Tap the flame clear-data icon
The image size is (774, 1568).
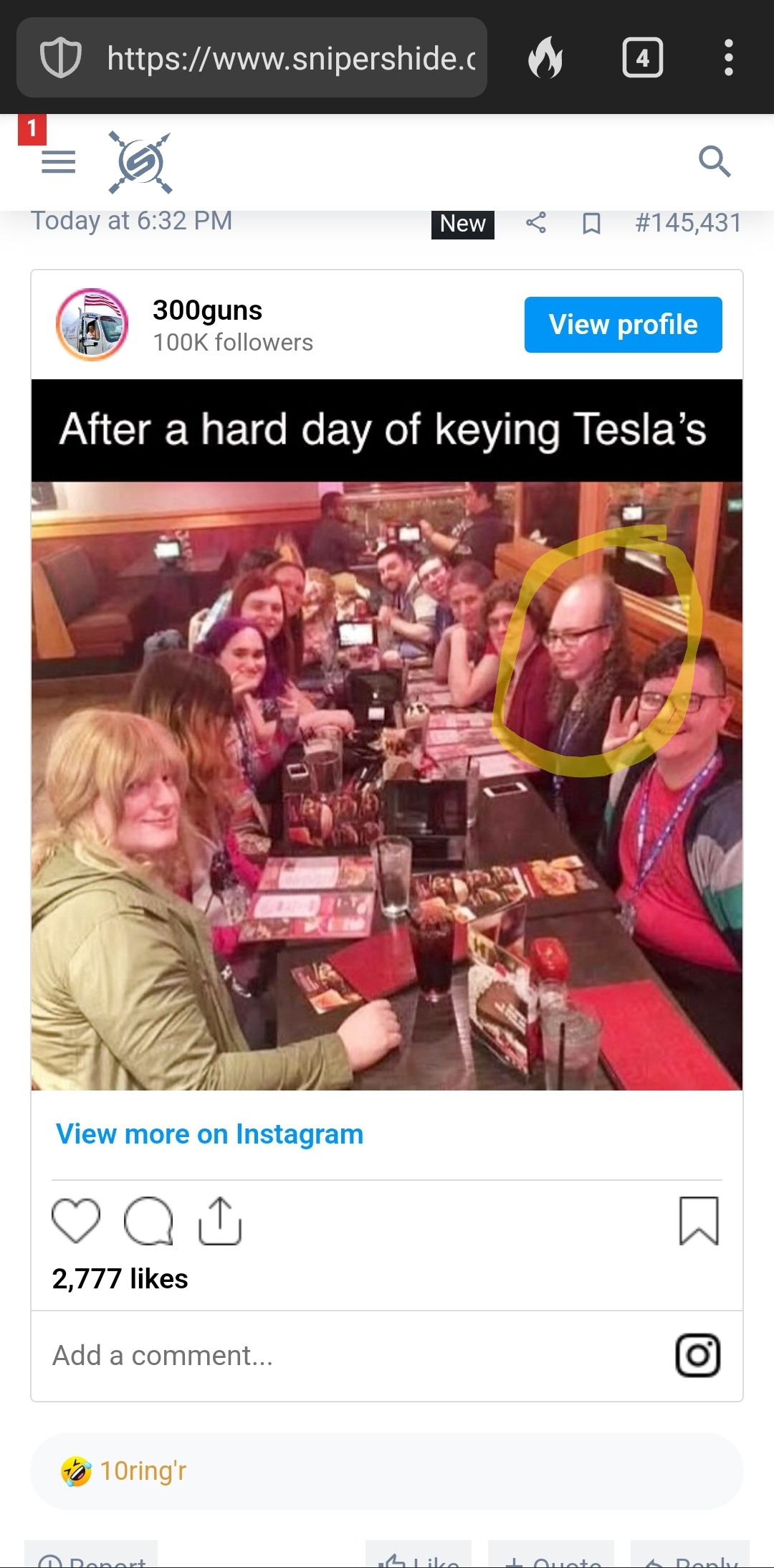pyautogui.click(x=545, y=58)
